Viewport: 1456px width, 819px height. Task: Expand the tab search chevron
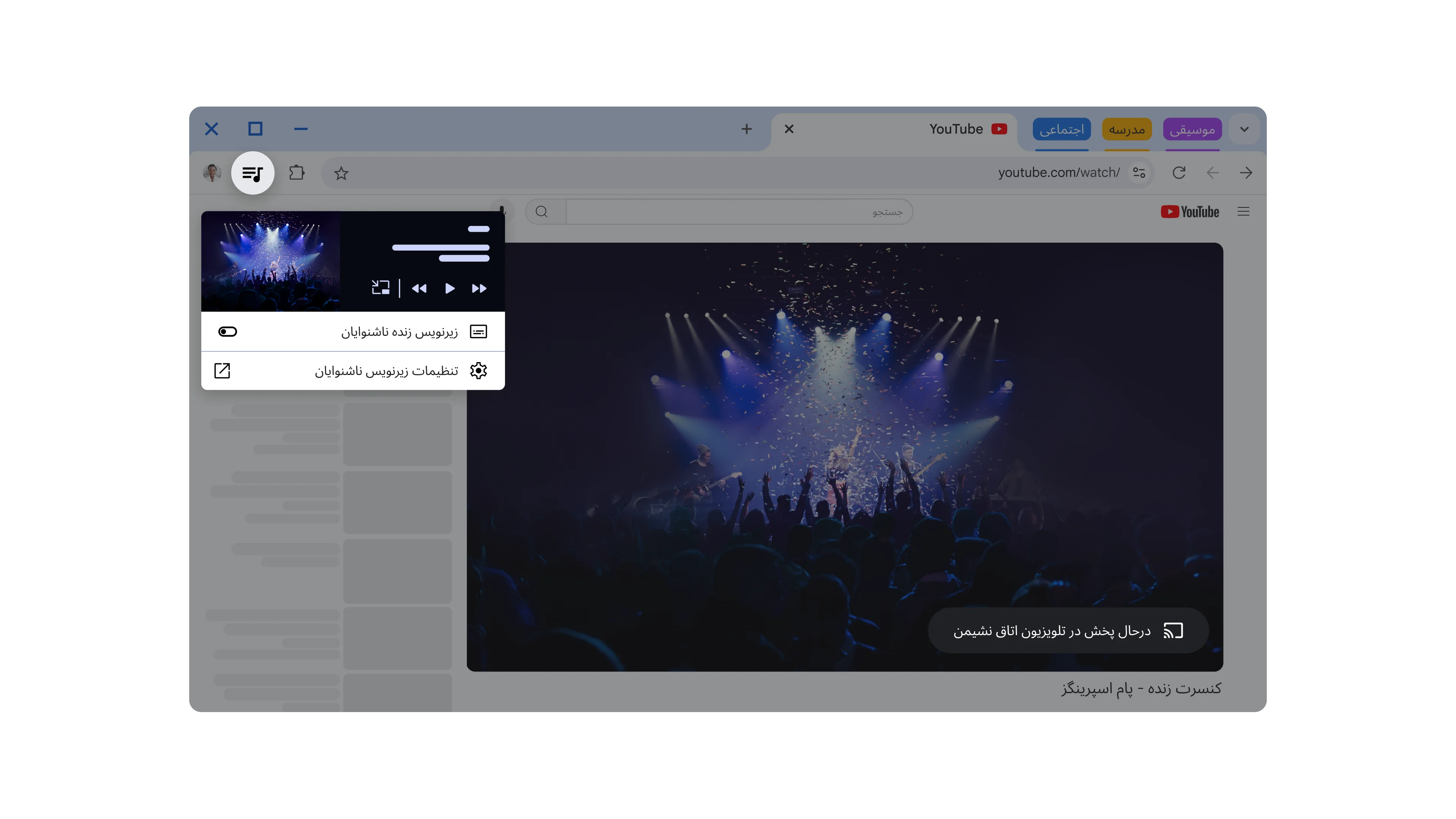(1244, 129)
